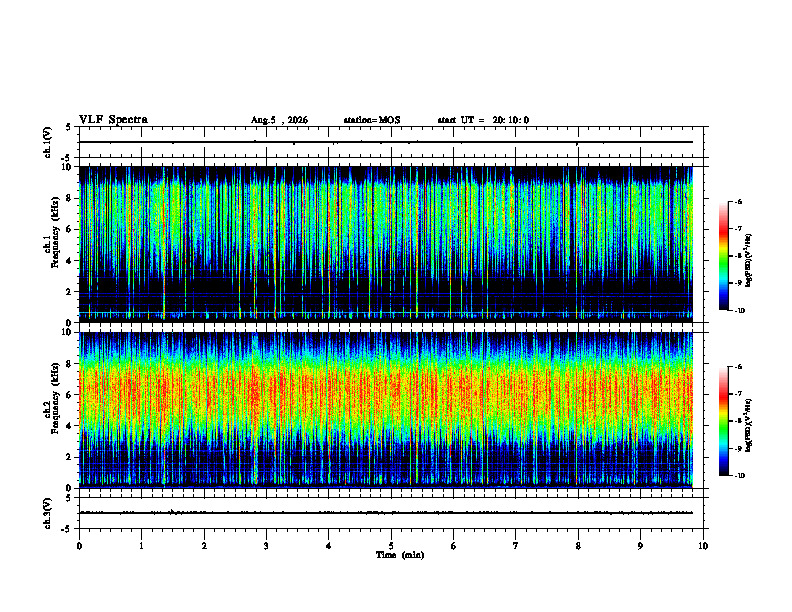Click the ch.2 spectrogram panel
The height and width of the screenshot is (612, 792).
(386, 410)
